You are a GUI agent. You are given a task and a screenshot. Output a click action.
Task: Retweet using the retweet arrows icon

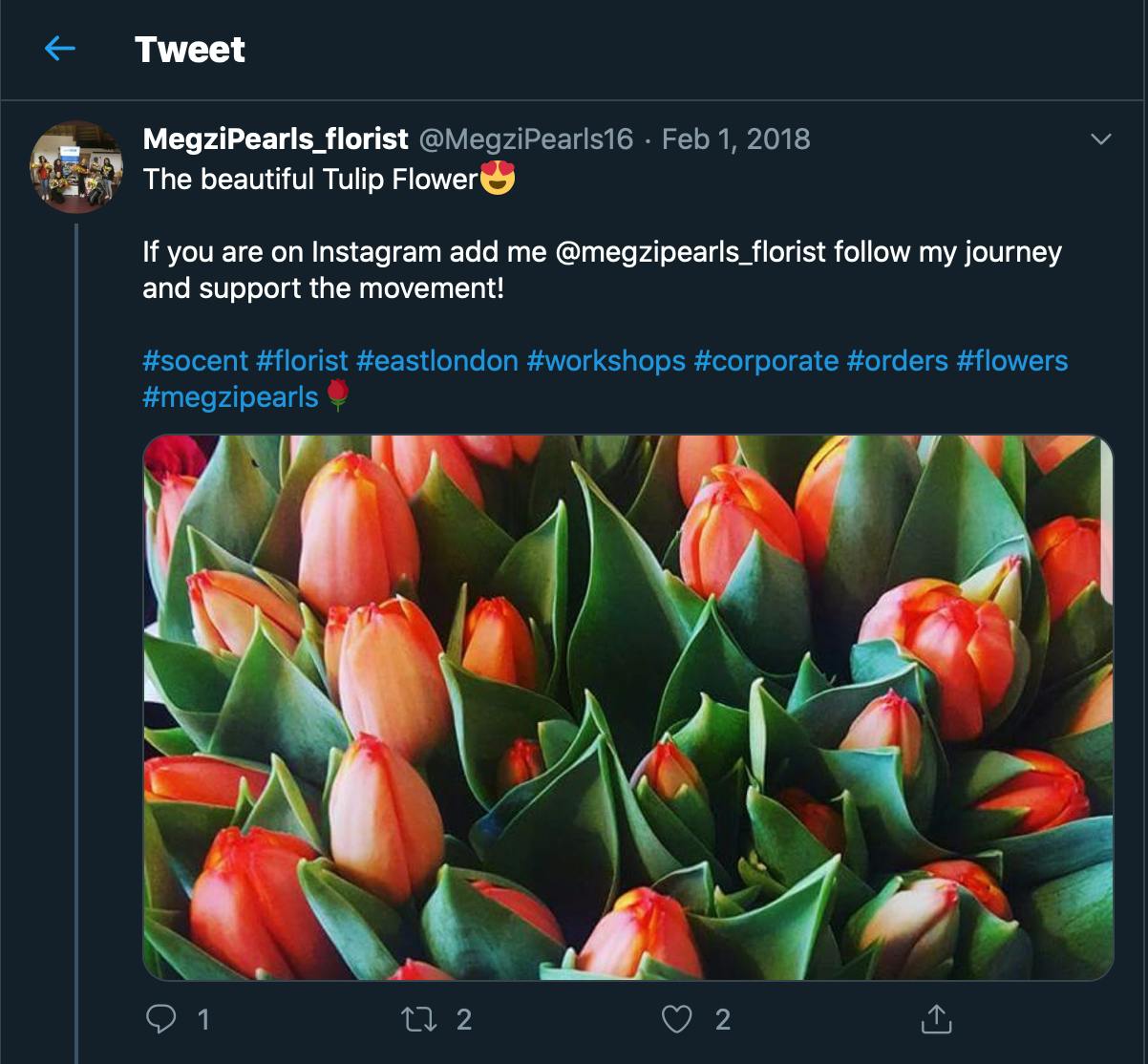[x=419, y=1019]
